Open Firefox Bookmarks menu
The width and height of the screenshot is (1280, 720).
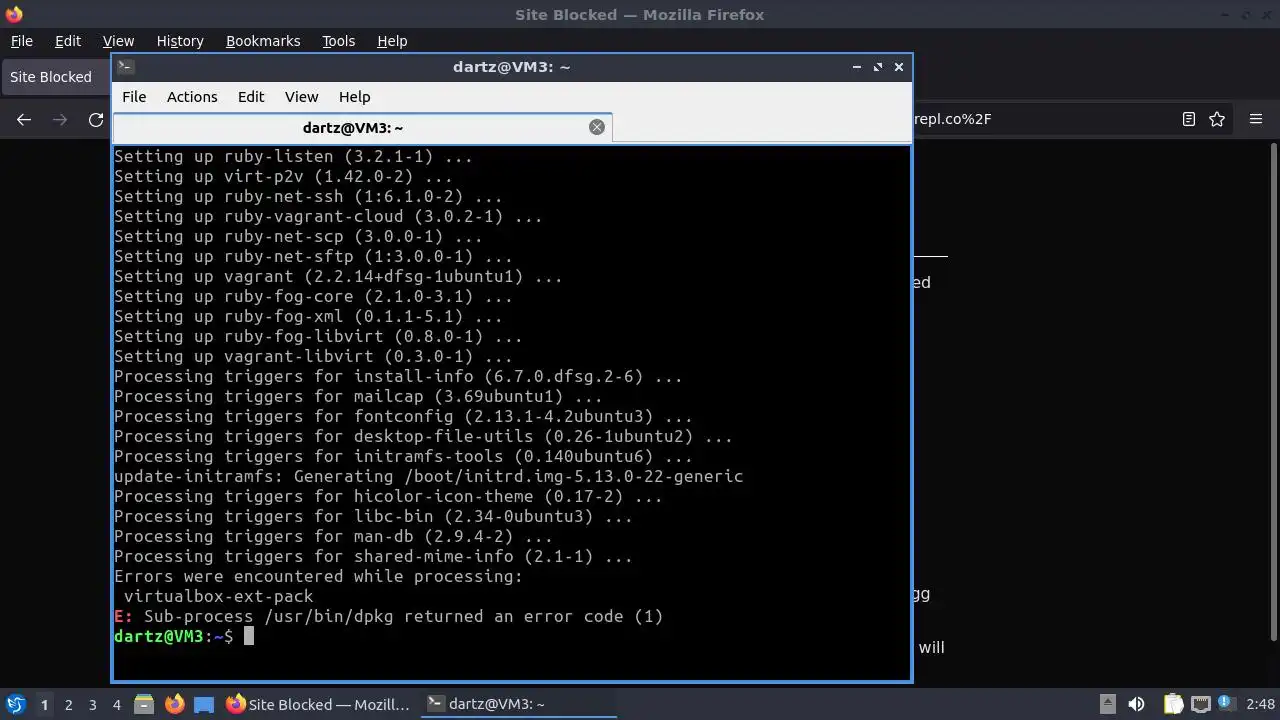click(x=263, y=41)
